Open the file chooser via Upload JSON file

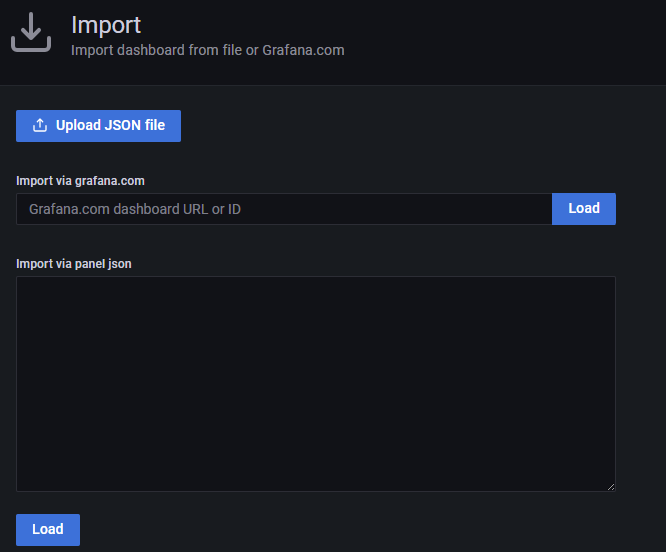click(x=99, y=126)
